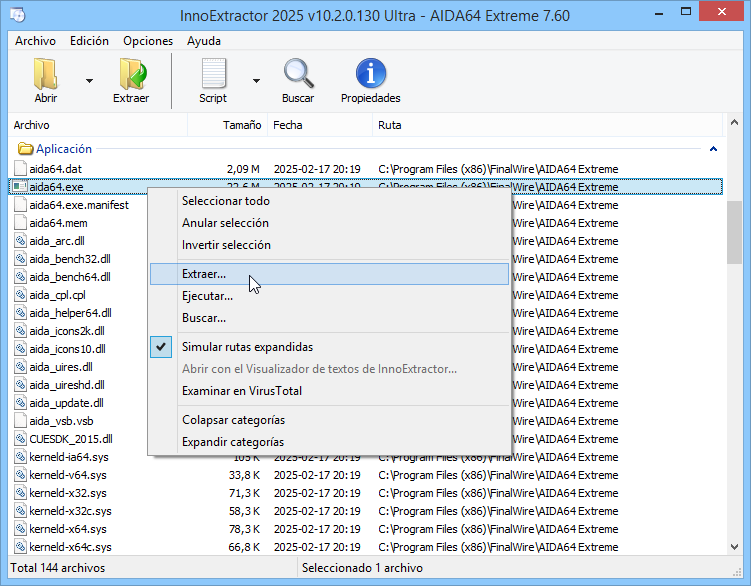Click the aida64.mem file icon
This screenshot has width=751, height=586.
(20, 223)
